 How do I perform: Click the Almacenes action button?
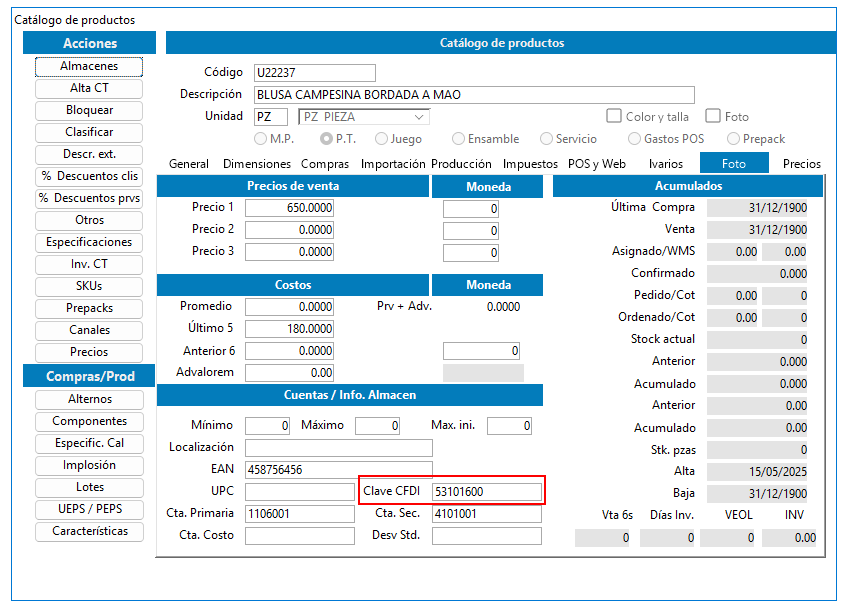89,66
